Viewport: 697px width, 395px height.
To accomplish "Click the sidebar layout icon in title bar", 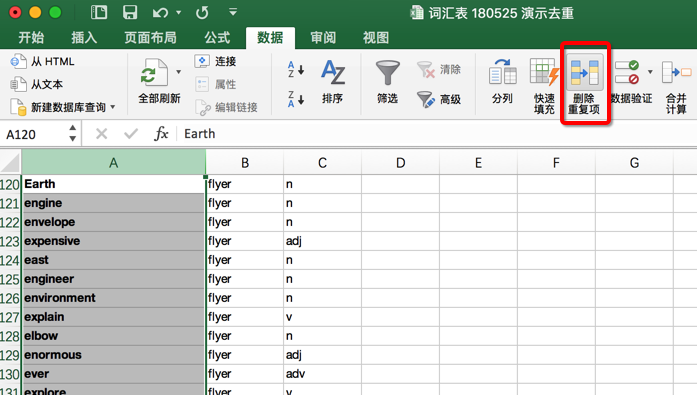I will coord(99,12).
